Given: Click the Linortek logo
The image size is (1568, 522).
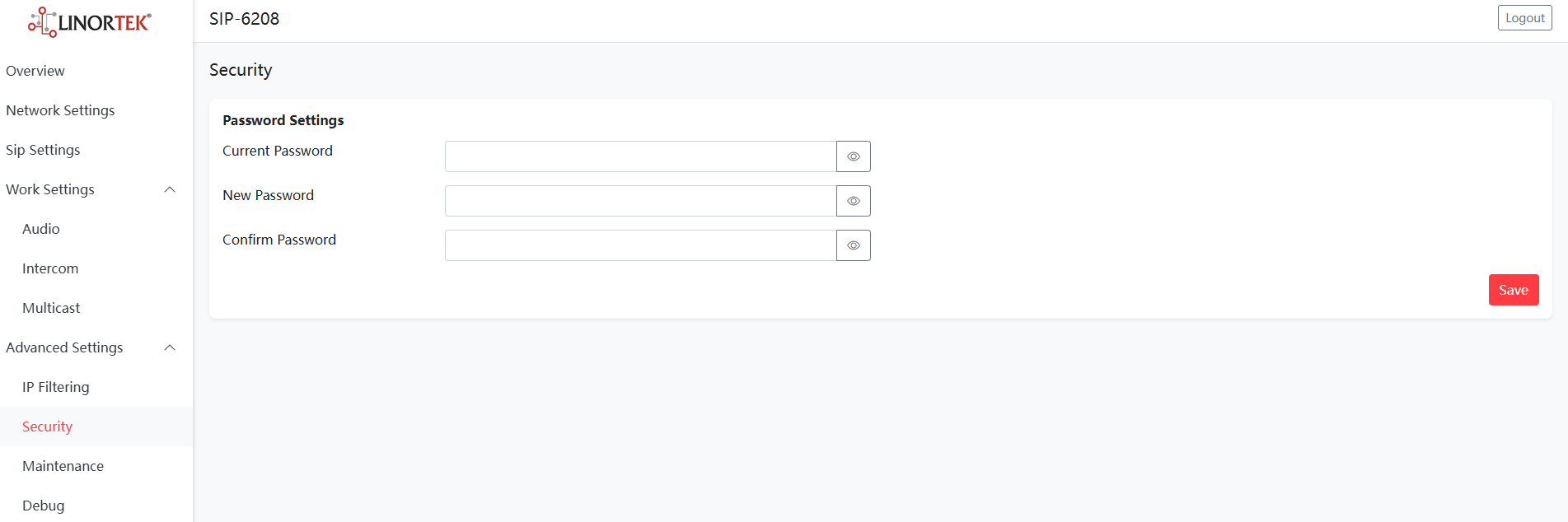Looking at the screenshot, I should [90, 22].
